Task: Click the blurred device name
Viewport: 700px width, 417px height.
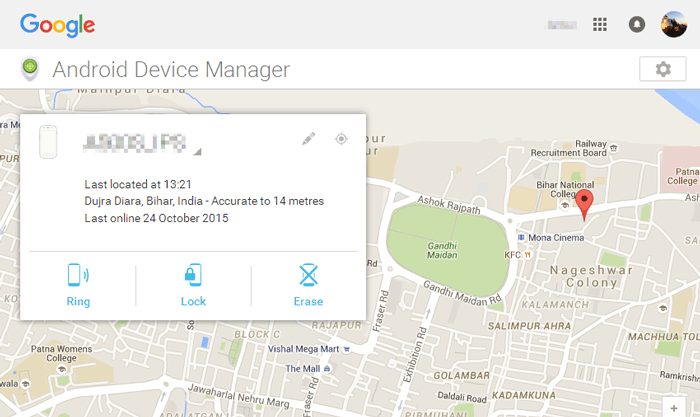Action: pos(134,143)
